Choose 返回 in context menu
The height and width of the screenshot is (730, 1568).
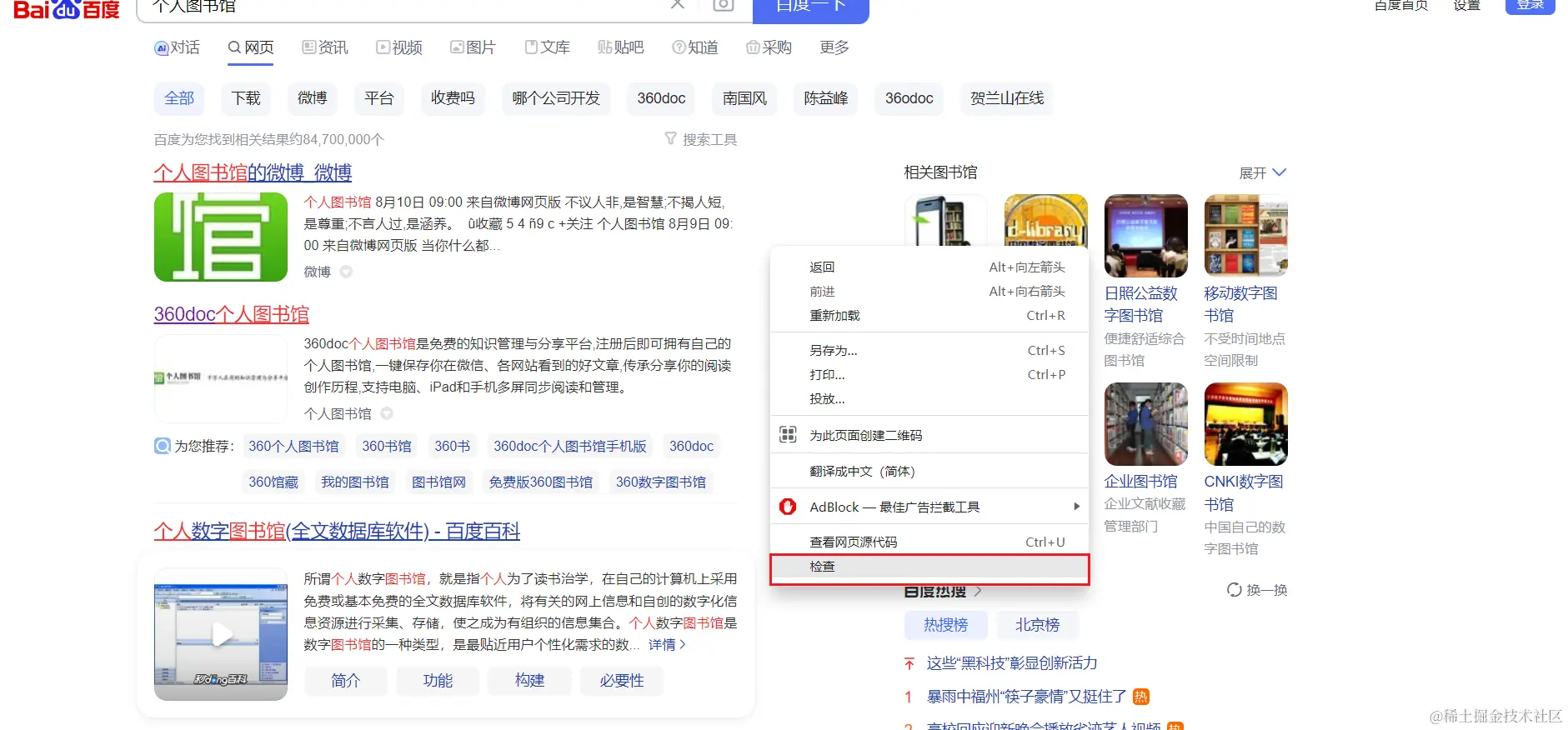[x=929, y=267]
